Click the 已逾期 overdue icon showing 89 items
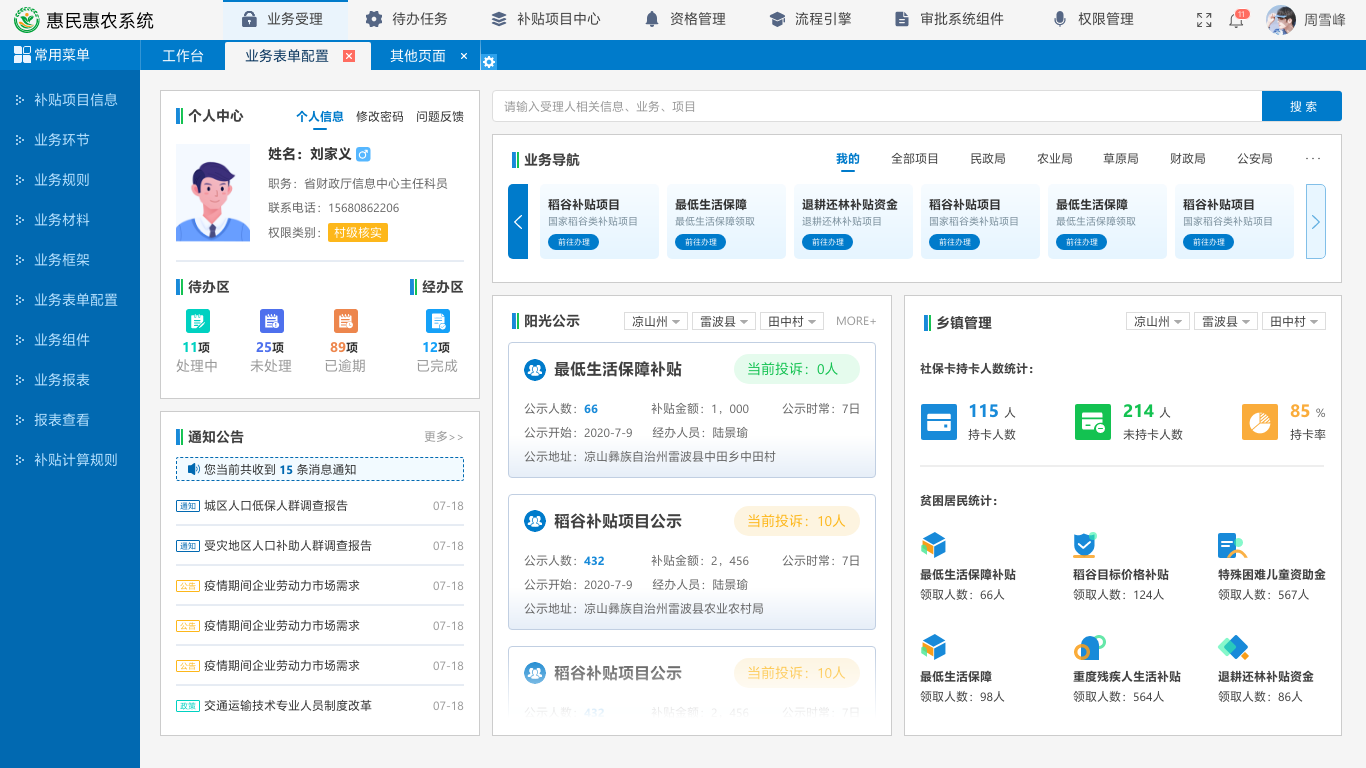Screen dimensions: 1366x768 point(345,323)
